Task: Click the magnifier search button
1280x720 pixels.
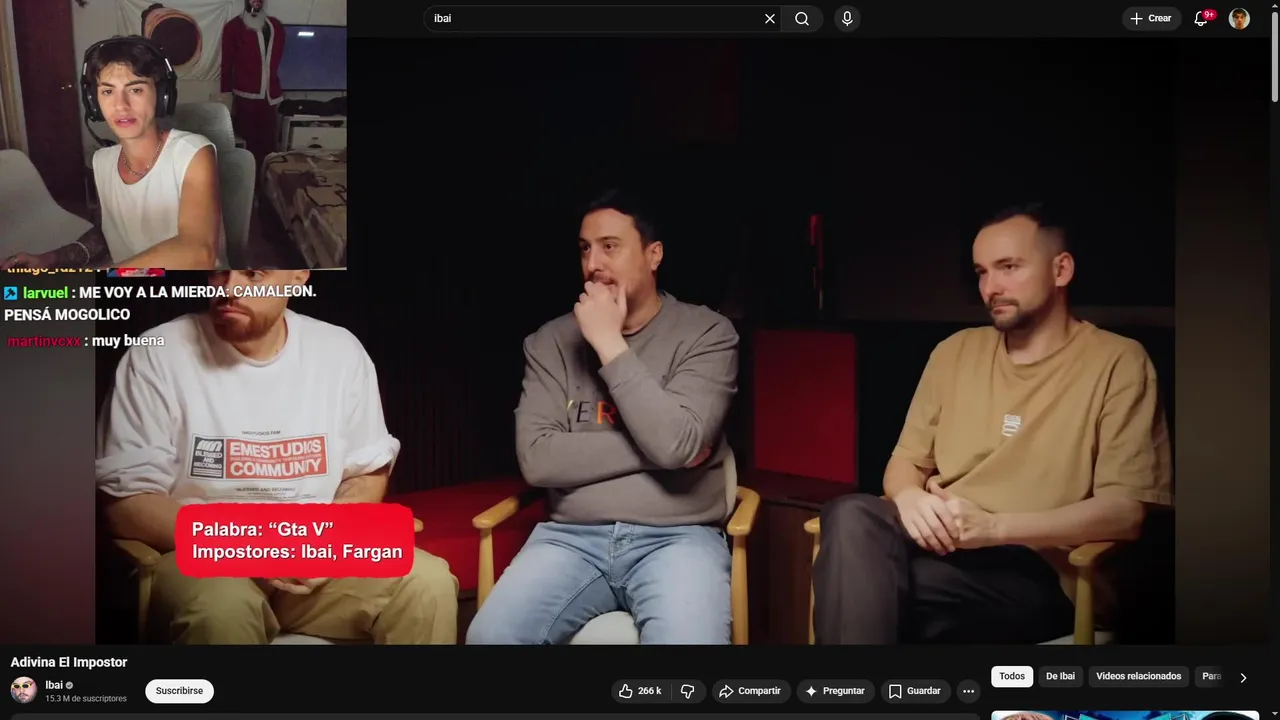Action: tap(802, 18)
